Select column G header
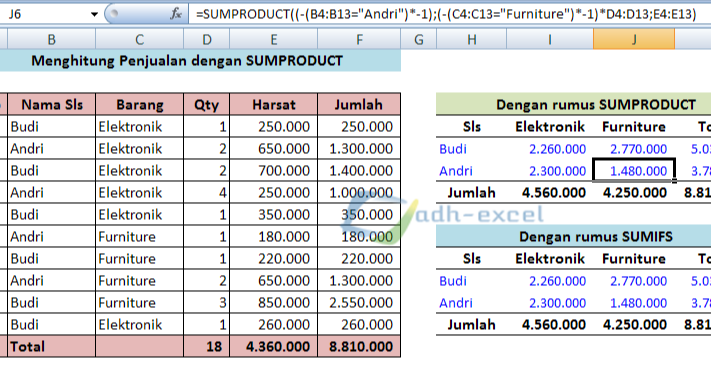 point(419,39)
